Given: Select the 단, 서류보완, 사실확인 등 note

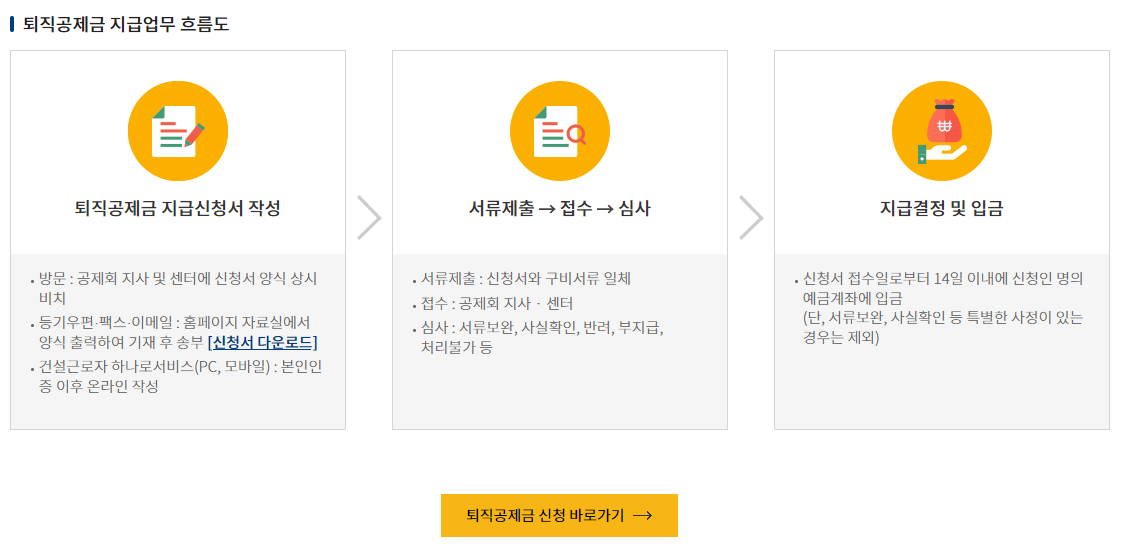Looking at the screenshot, I should 943,327.
